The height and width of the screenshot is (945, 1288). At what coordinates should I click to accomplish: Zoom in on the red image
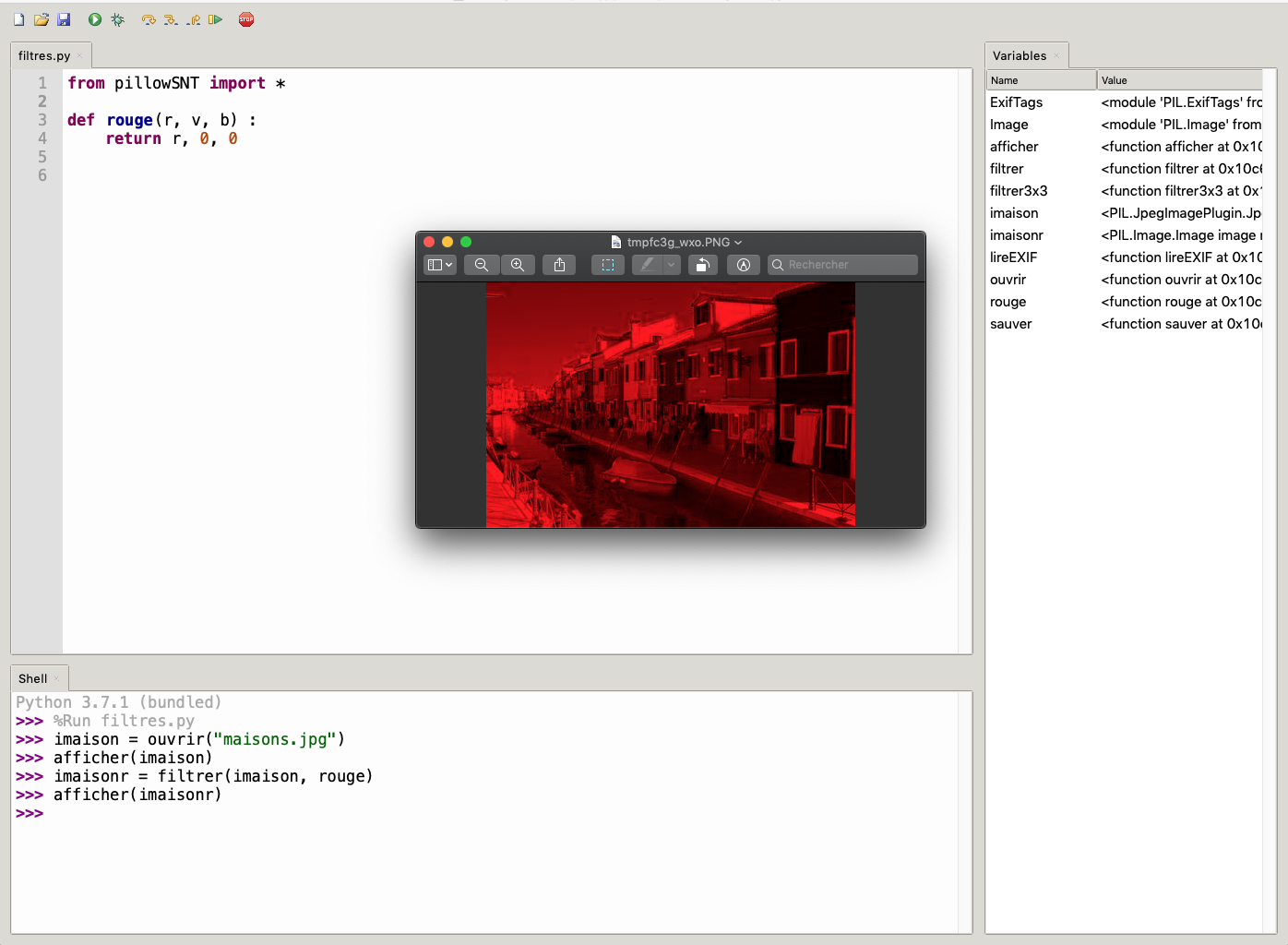[518, 265]
